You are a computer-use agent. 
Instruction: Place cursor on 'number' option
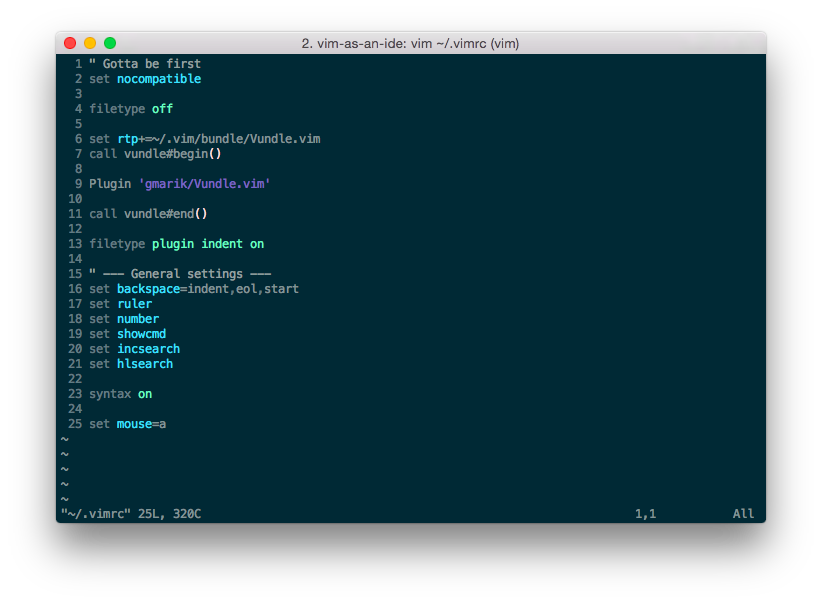pyautogui.click(x=138, y=319)
